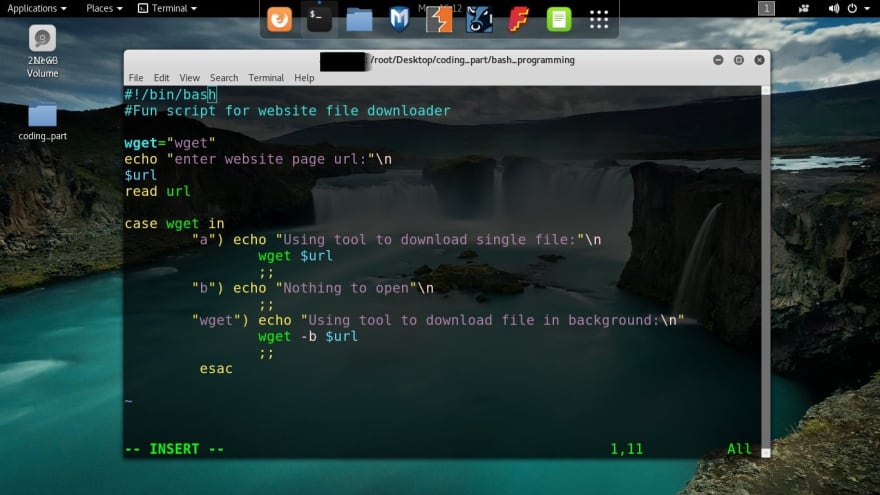Click the power icon in top bar
Viewport: 880px width, 495px height.
click(x=852, y=8)
